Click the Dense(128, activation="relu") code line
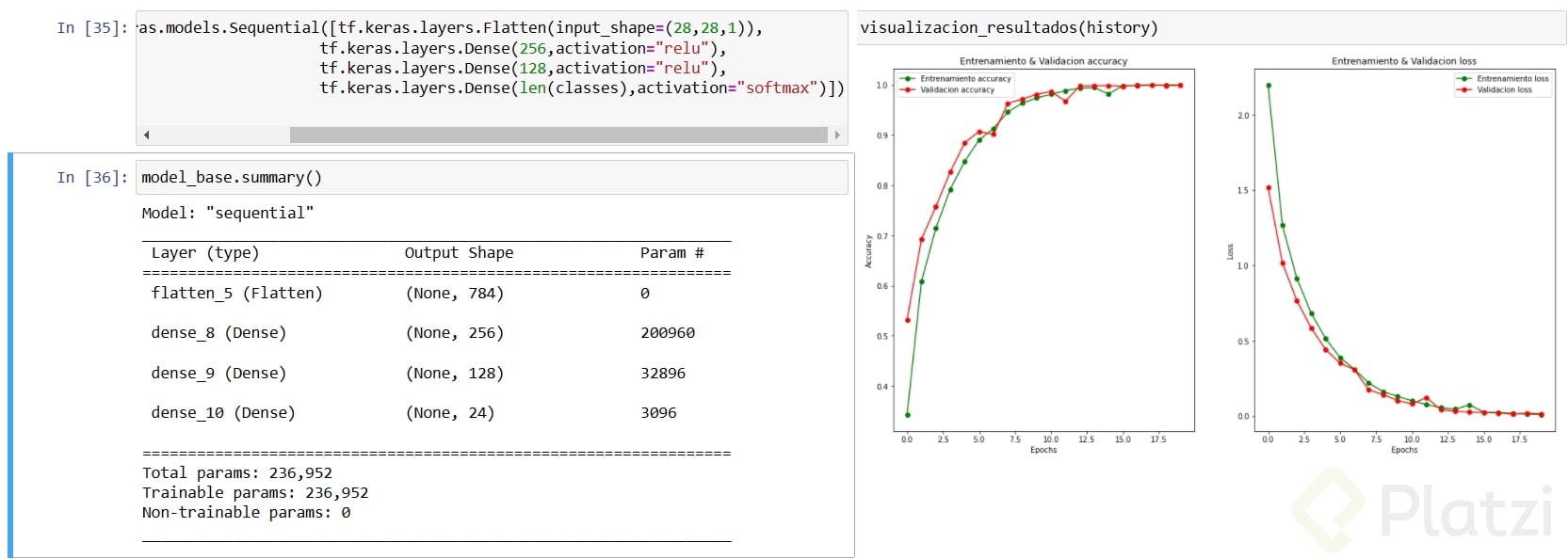1568x559 pixels. pyautogui.click(x=523, y=68)
